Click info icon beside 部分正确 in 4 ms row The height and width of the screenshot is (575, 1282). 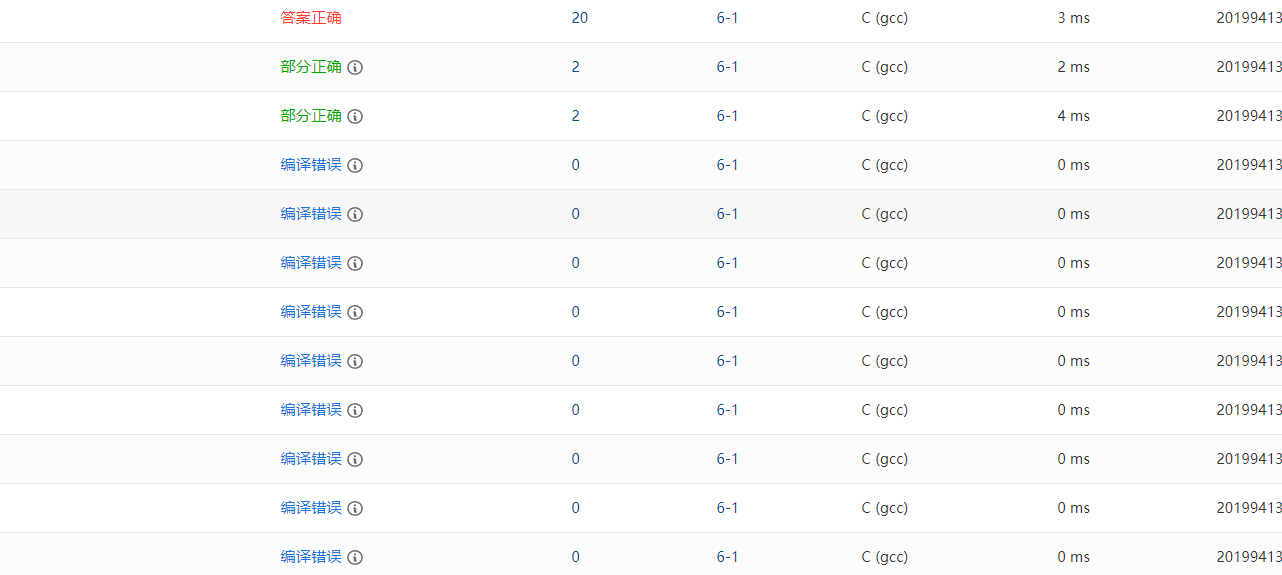(355, 117)
